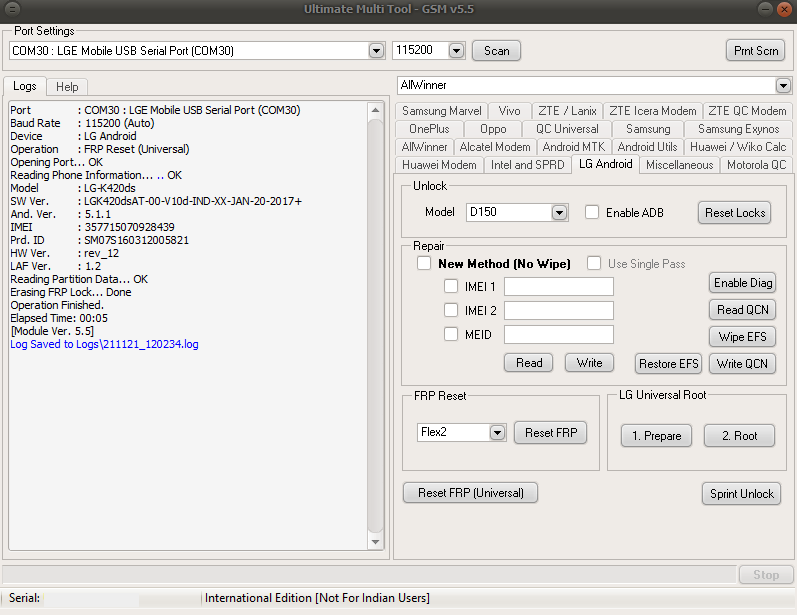Check the IMEI 2 checkbox
Screen dimensions: 797x615
[x=451, y=310]
